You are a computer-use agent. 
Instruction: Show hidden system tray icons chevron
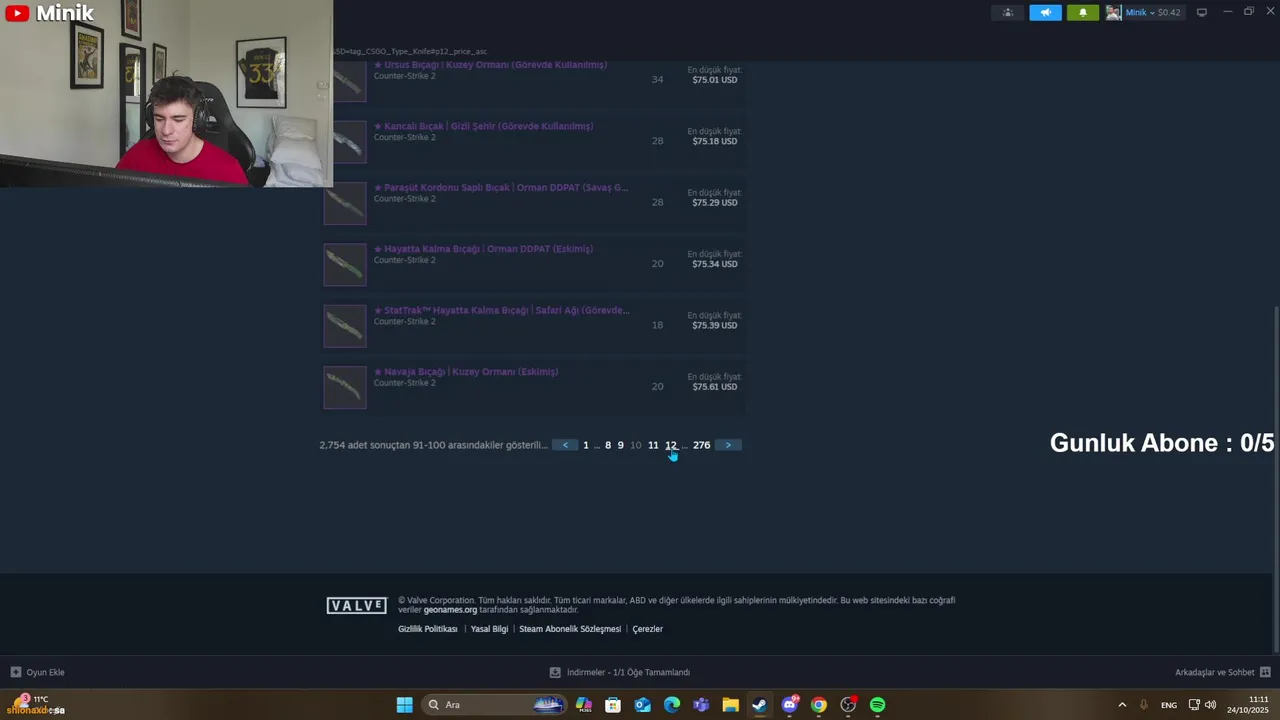click(1122, 705)
